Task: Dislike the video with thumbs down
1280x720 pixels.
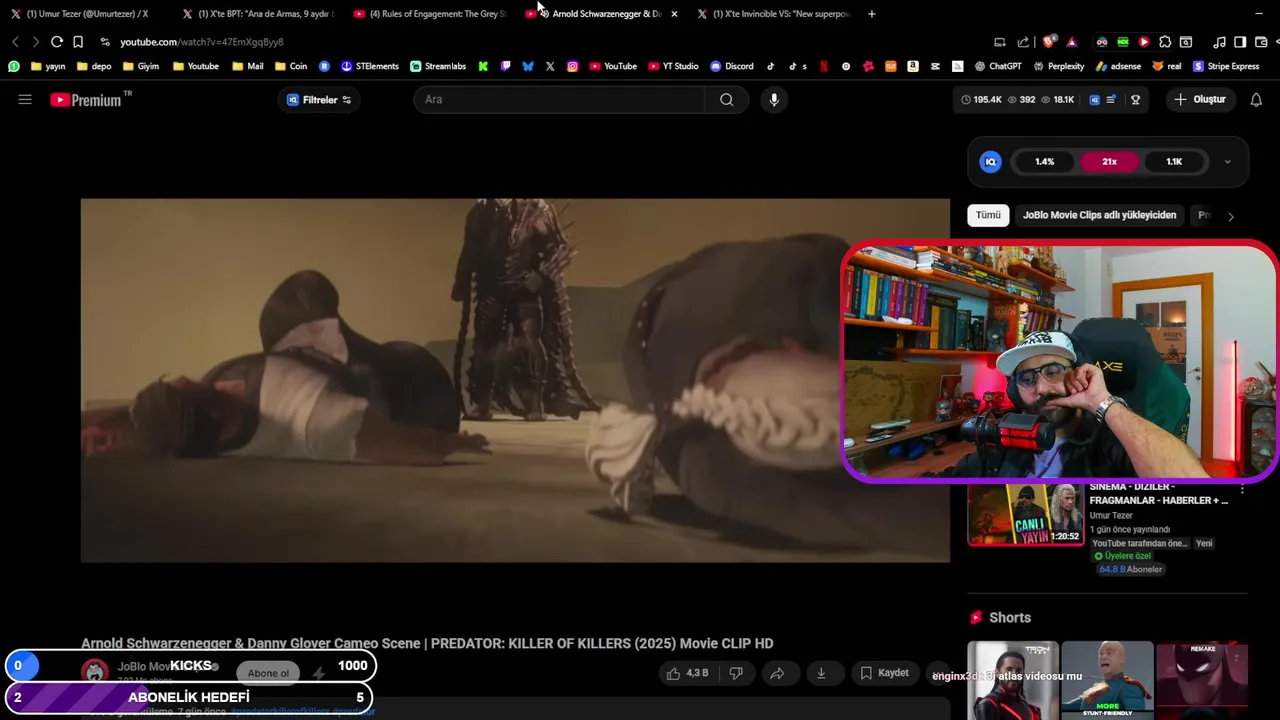Action: [x=736, y=673]
